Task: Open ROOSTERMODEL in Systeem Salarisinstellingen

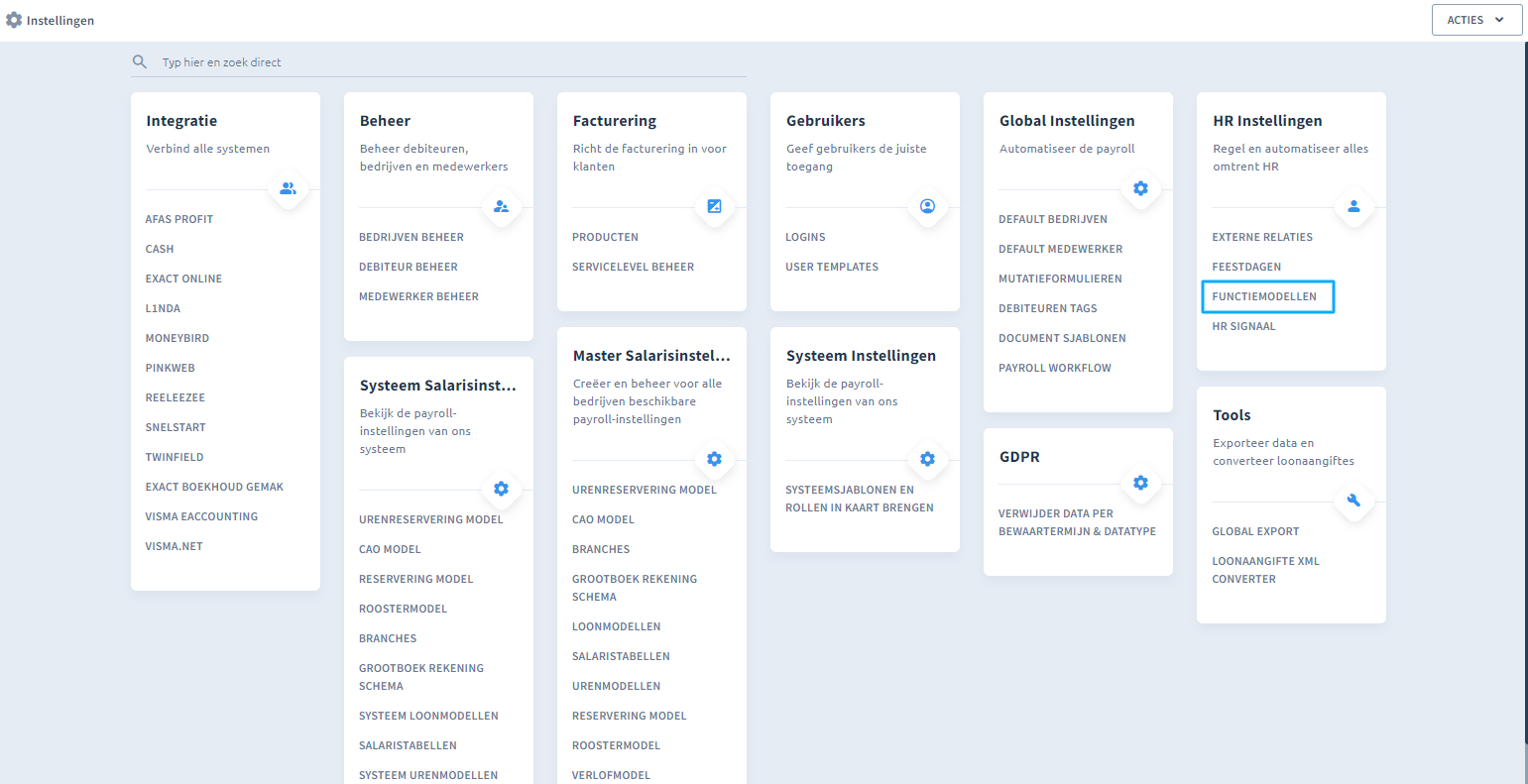Action: (403, 609)
